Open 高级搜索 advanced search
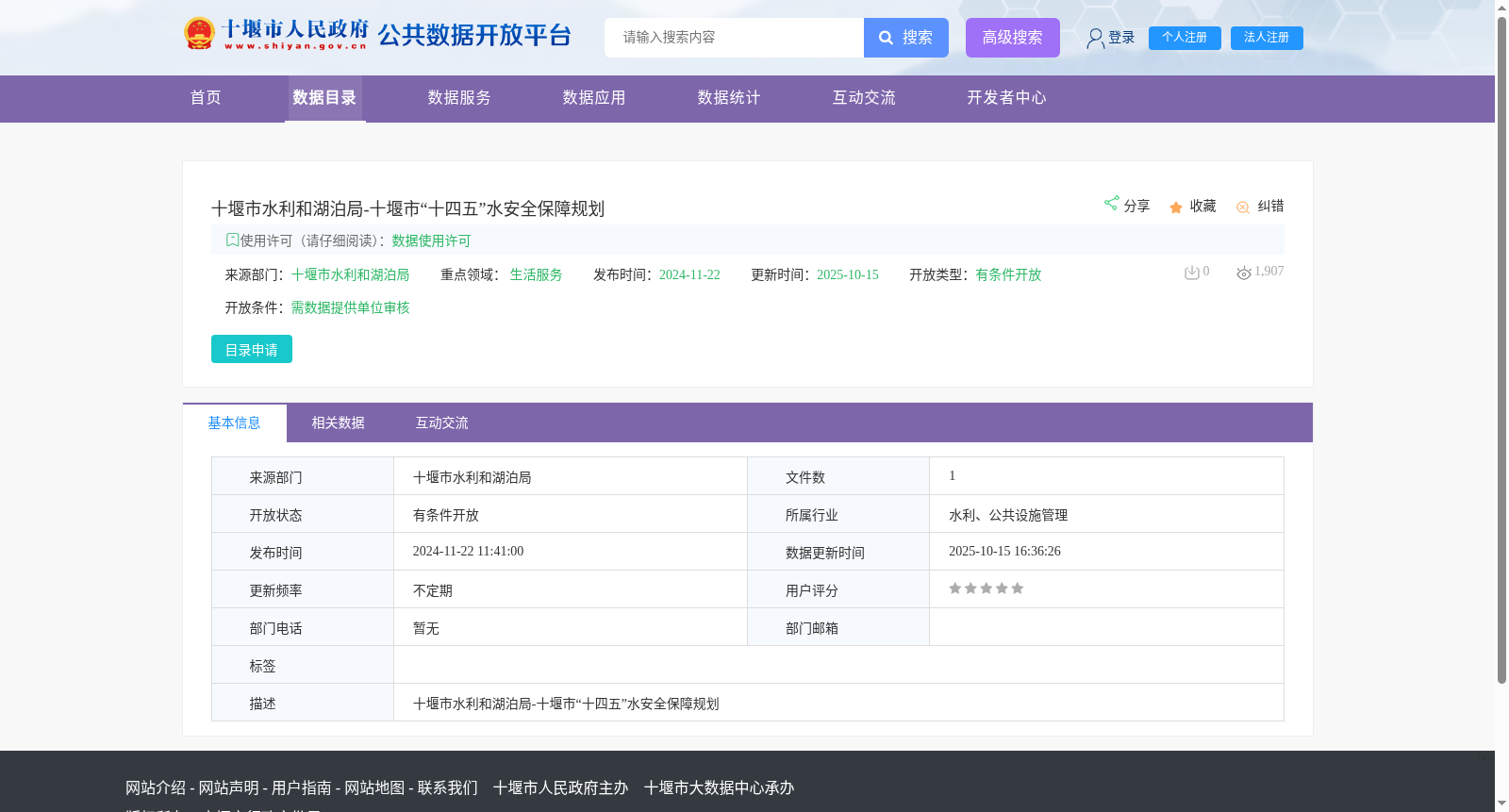 click(1013, 38)
